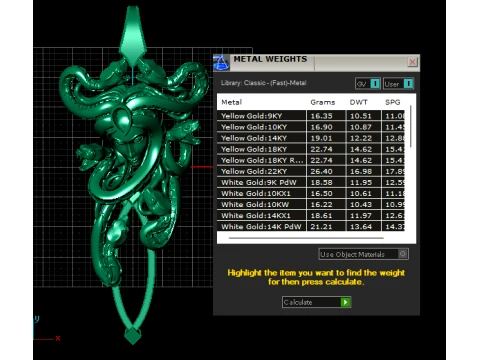Click the 16.90 grams value

click(321, 127)
